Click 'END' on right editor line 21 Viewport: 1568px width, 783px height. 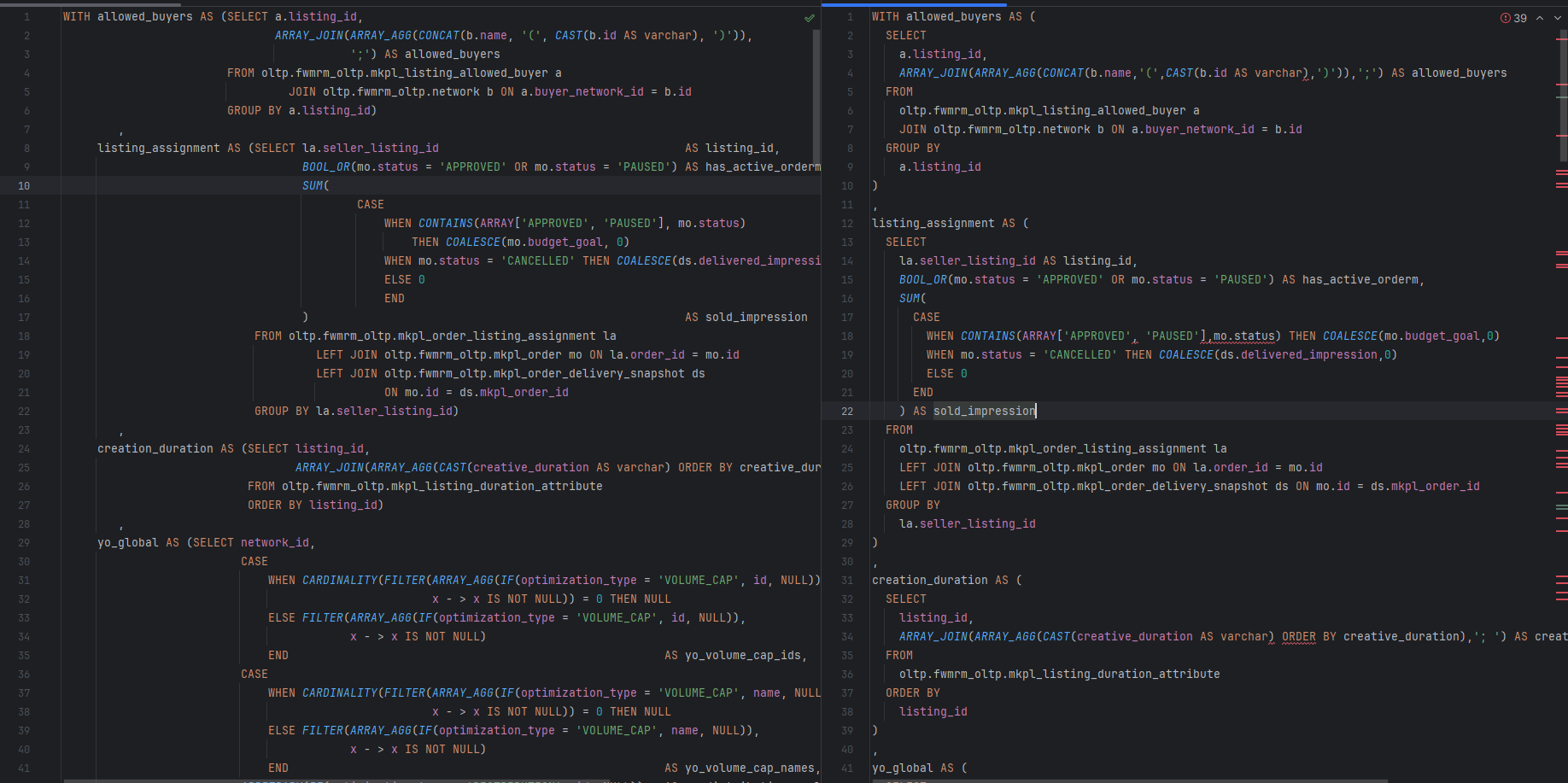[923, 392]
